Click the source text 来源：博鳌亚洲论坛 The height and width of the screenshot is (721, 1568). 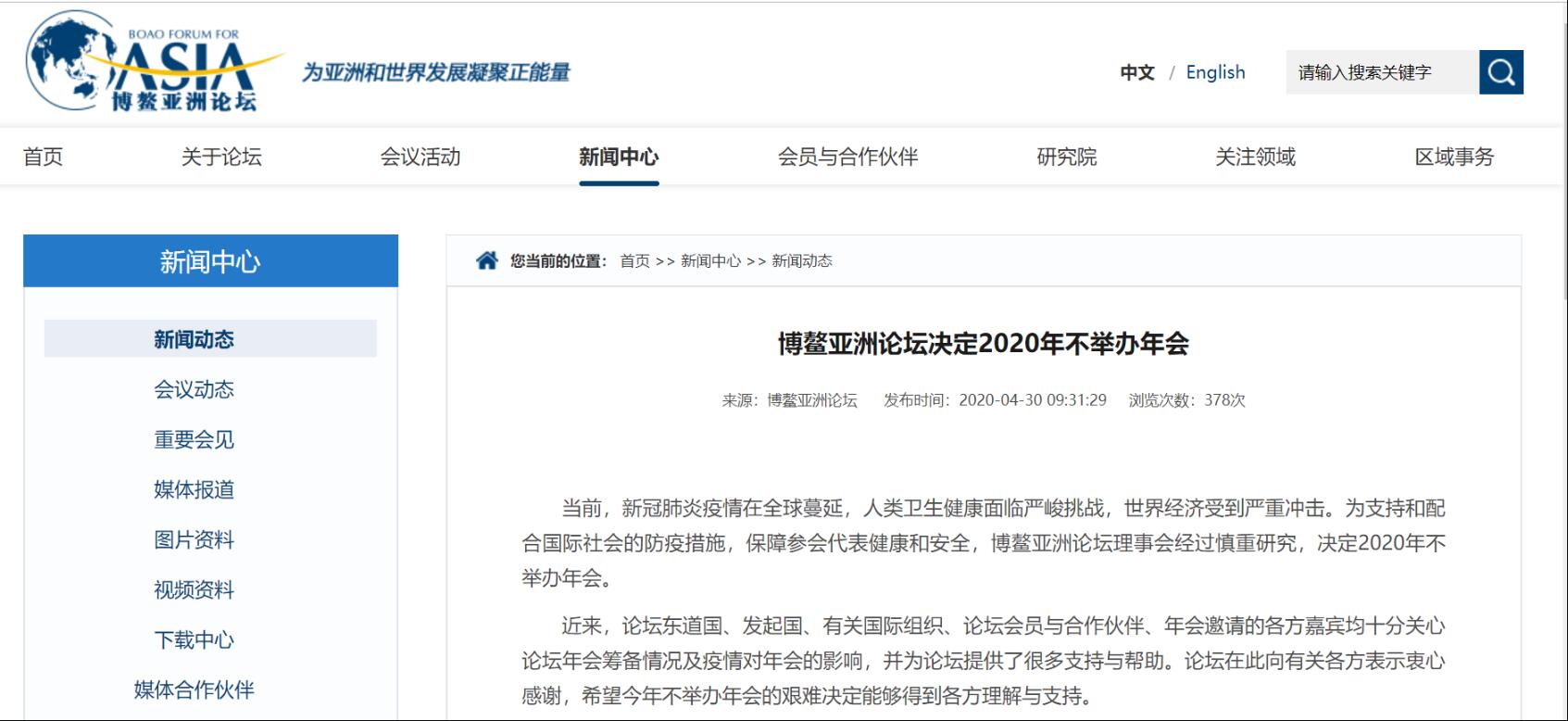[x=790, y=400]
